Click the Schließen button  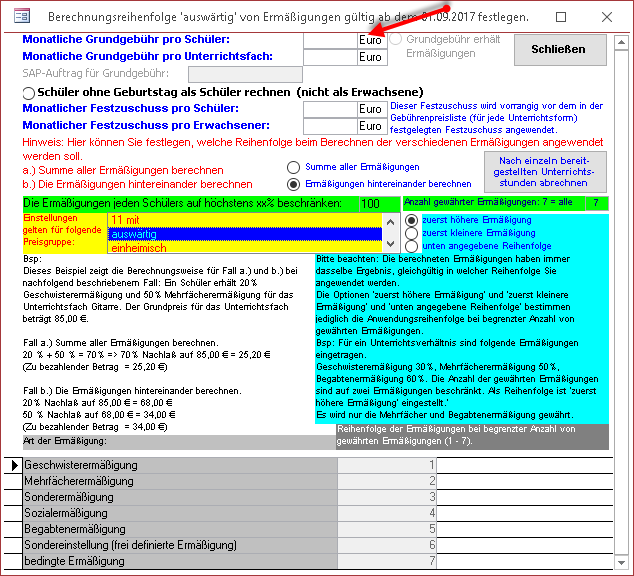coord(558,49)
